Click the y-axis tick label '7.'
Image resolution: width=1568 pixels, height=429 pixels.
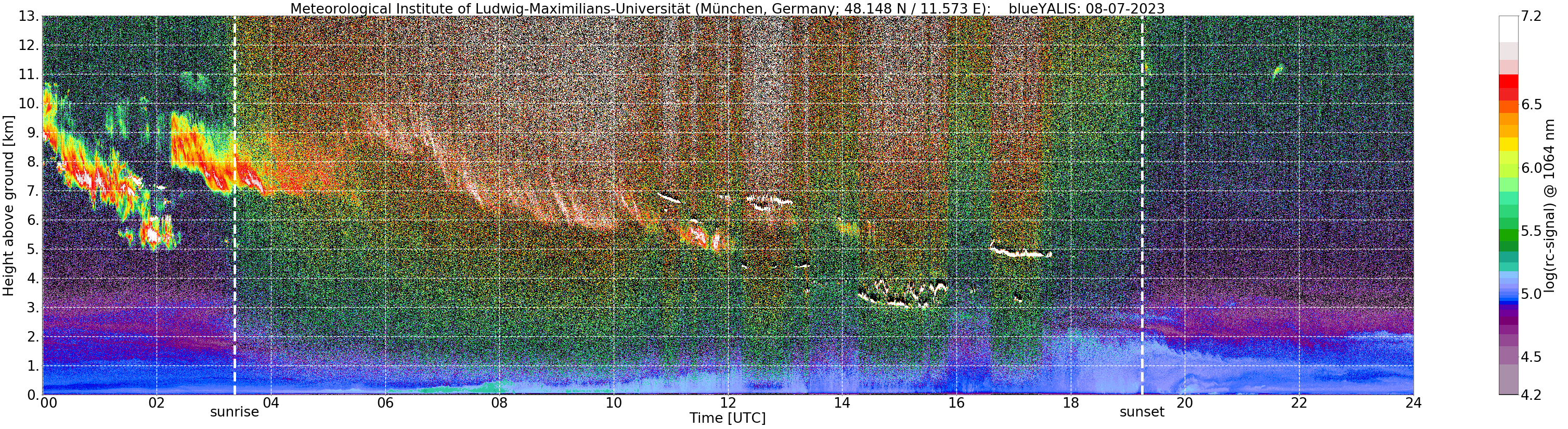click(x=33, y=192)
